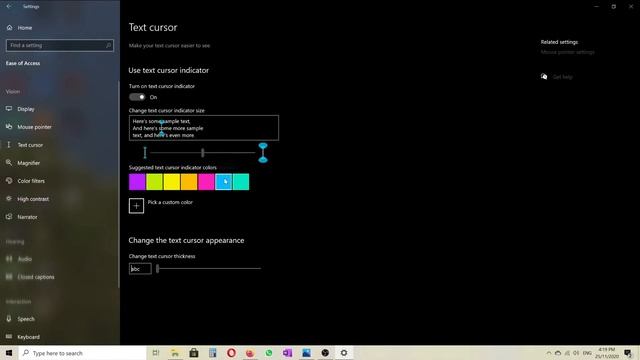Choose the yellow indicator color
This screenshot has width=640, height=360.
click(172, 182)
